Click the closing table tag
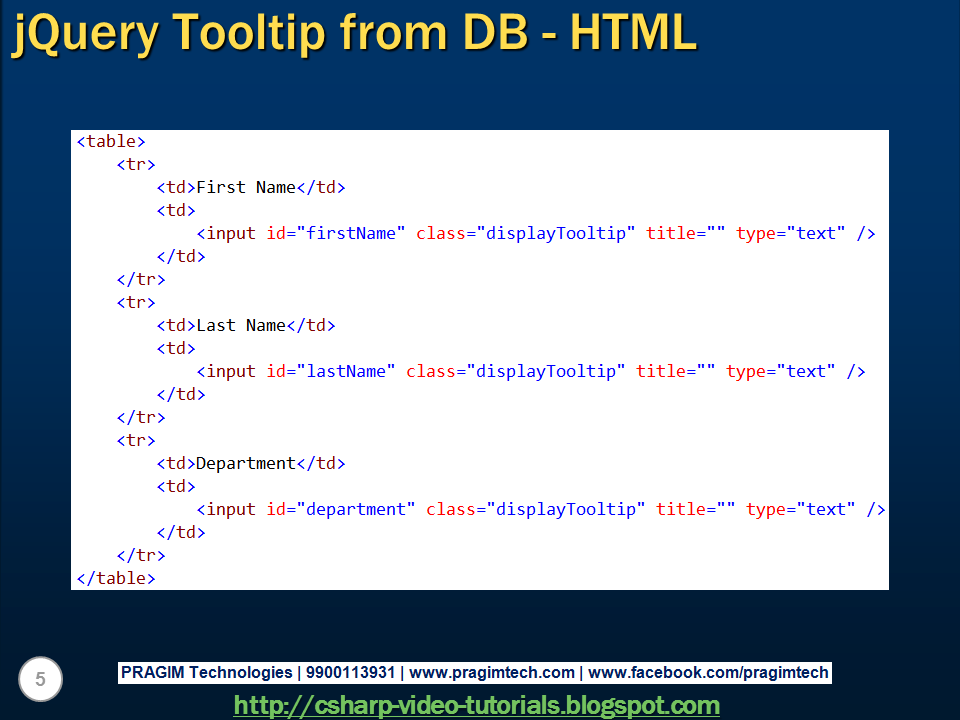This screenshot has width=960, height=720. tap(117, 578)
